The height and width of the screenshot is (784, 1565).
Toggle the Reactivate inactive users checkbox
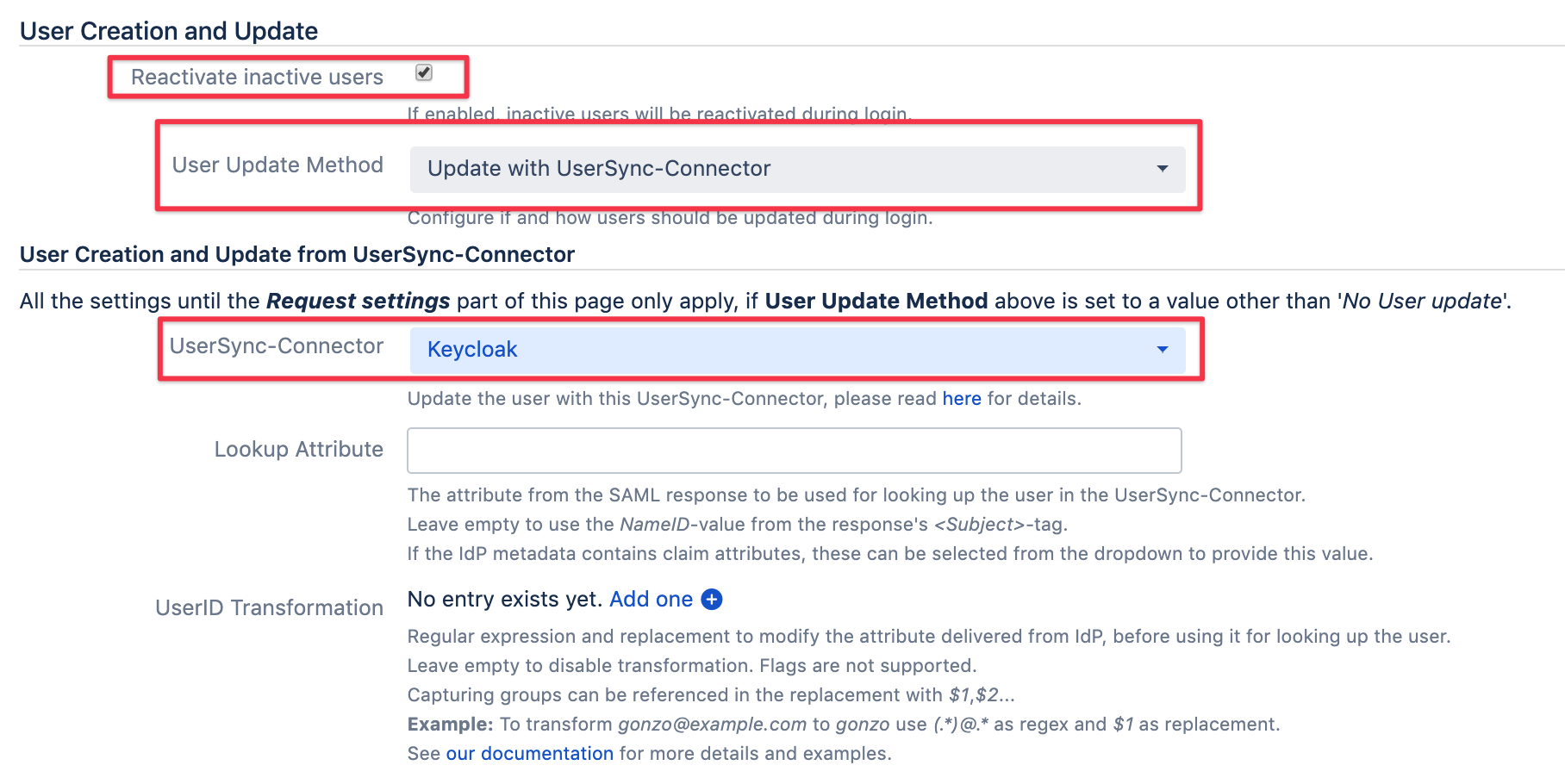(424, 73)
